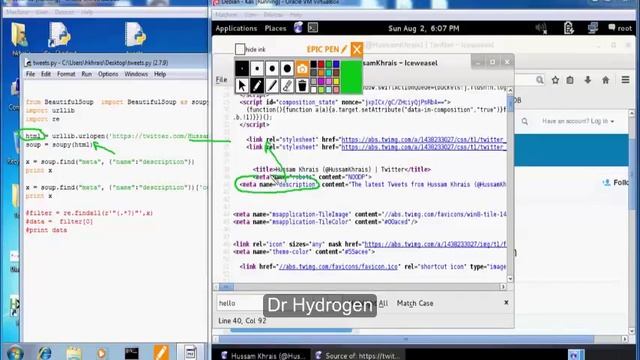
Task: Open the command prompt taskbar icon
Action: (x=131, y=353)
